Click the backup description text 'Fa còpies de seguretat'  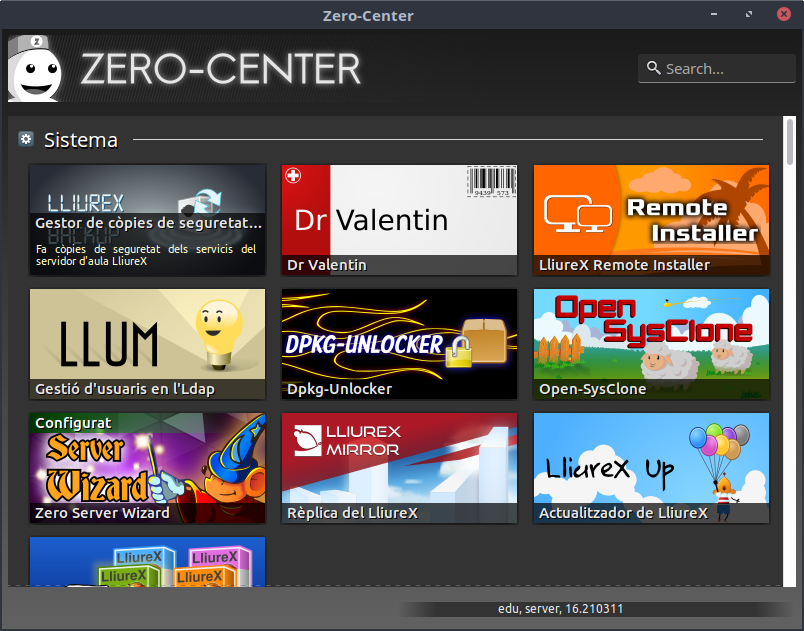146,255
